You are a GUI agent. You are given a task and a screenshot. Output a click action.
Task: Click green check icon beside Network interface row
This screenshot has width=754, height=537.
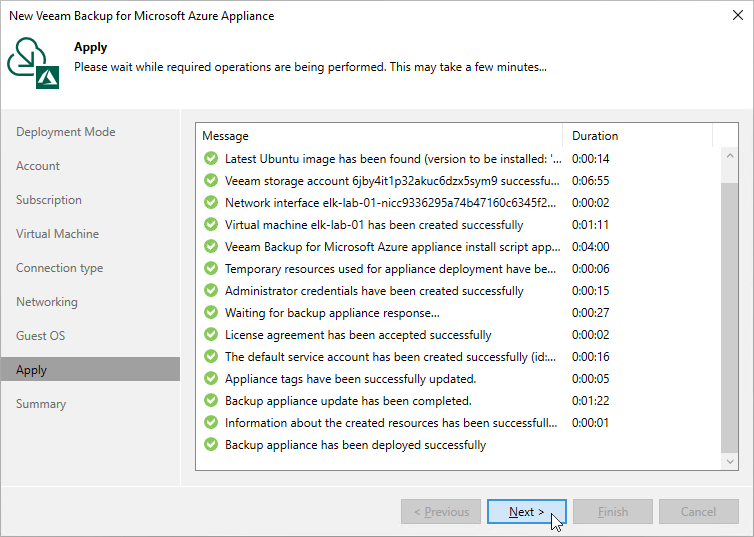coord(211,202)
